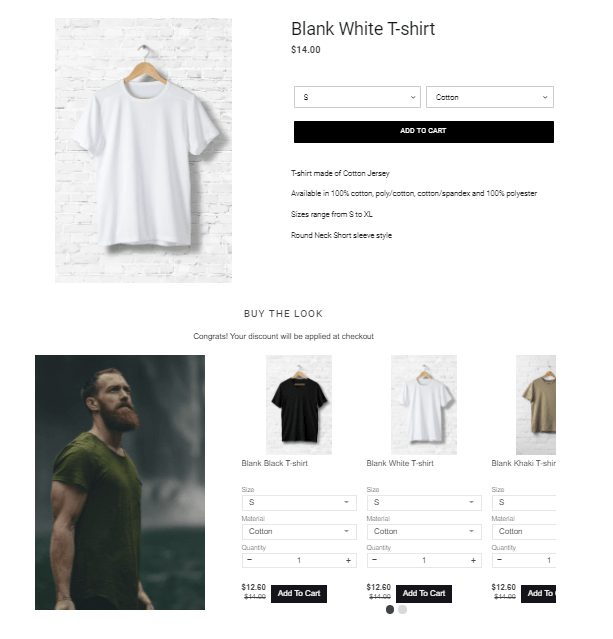Open main product Cotton material dropdown

[x=490, y=97]
